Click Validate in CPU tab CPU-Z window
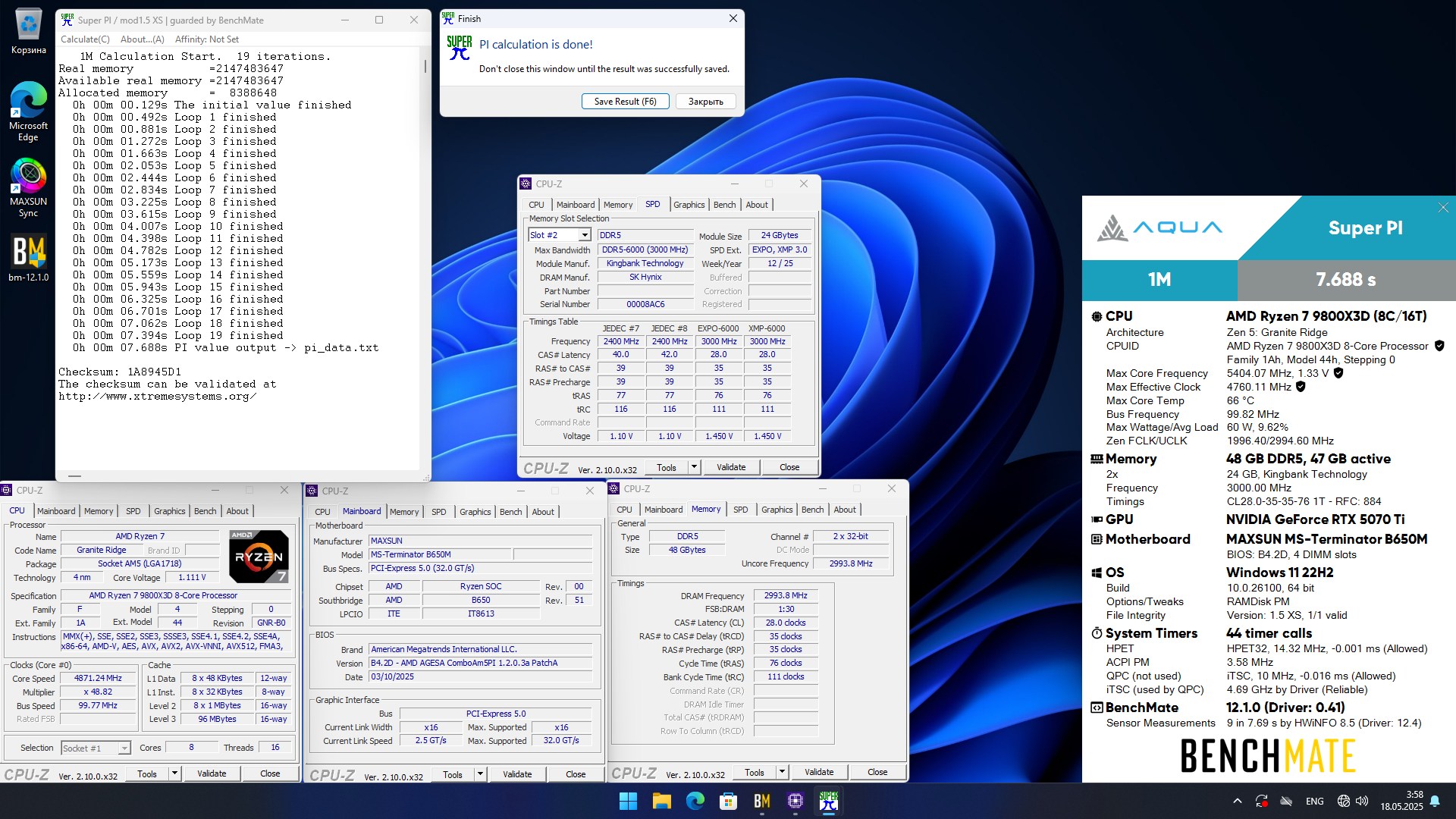 (212, 773)
